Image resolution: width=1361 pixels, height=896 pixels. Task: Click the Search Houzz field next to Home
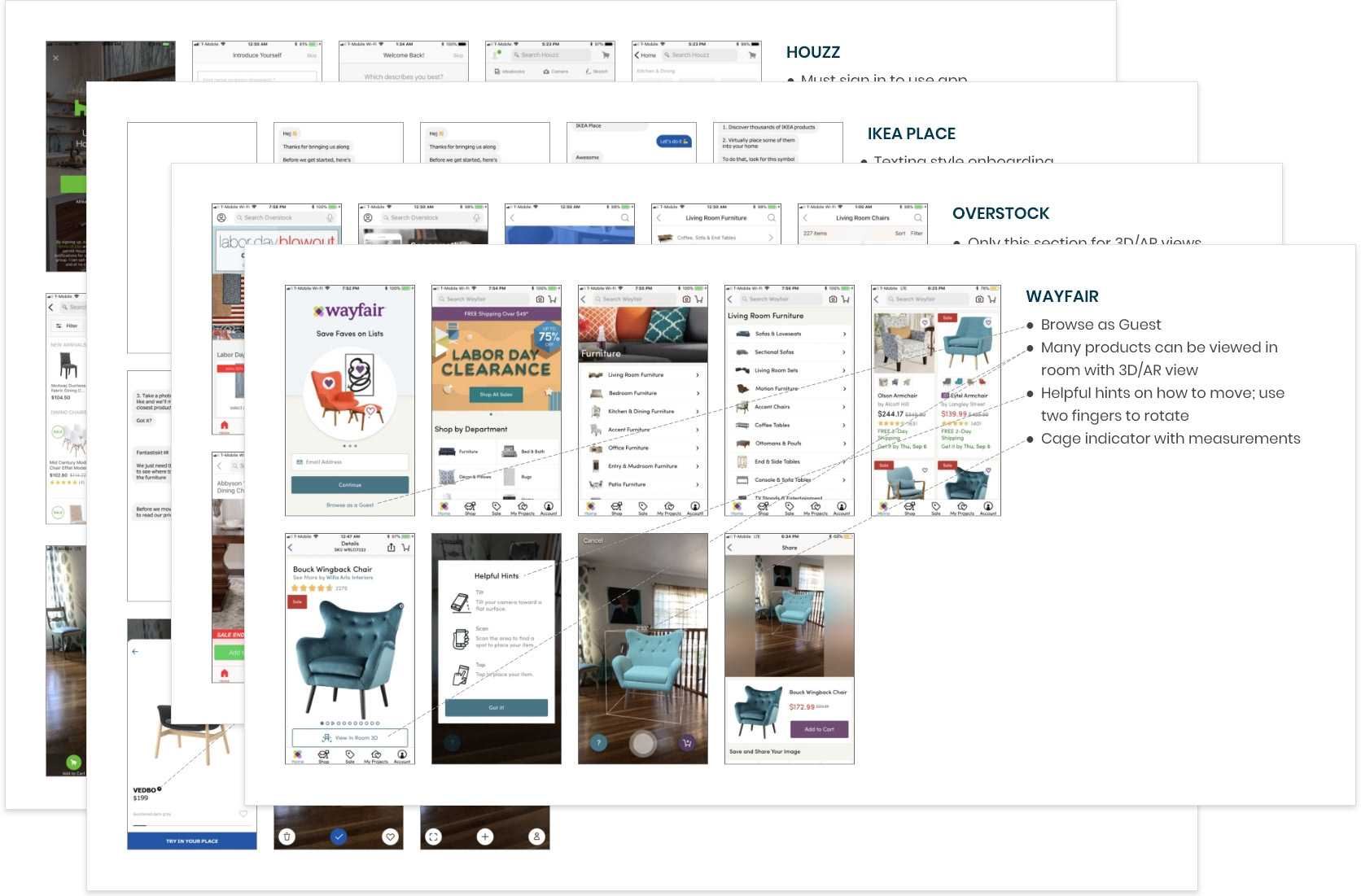coord(699,55)
